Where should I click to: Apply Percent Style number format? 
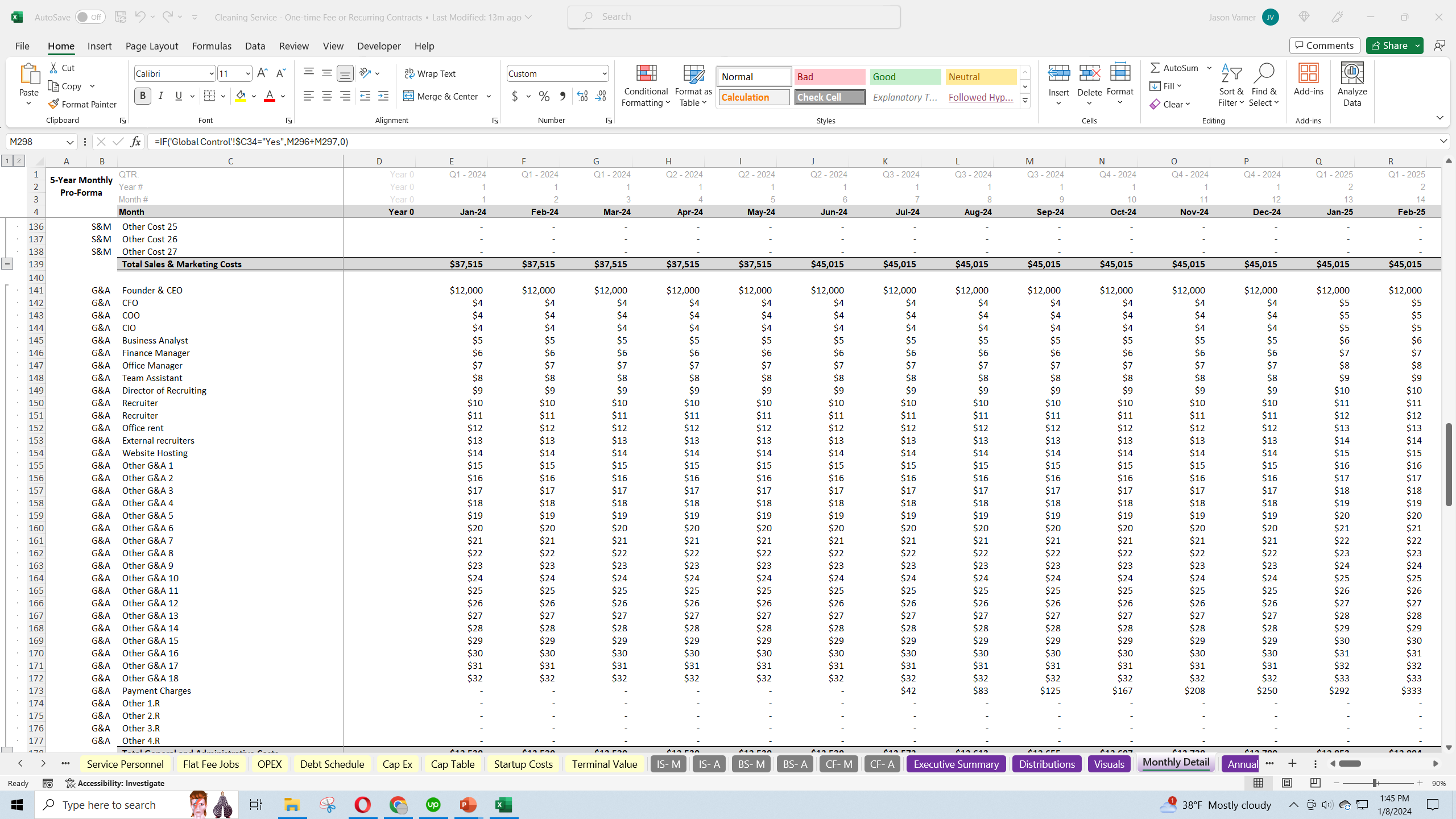pyautogui.click(x=544, y=96)
